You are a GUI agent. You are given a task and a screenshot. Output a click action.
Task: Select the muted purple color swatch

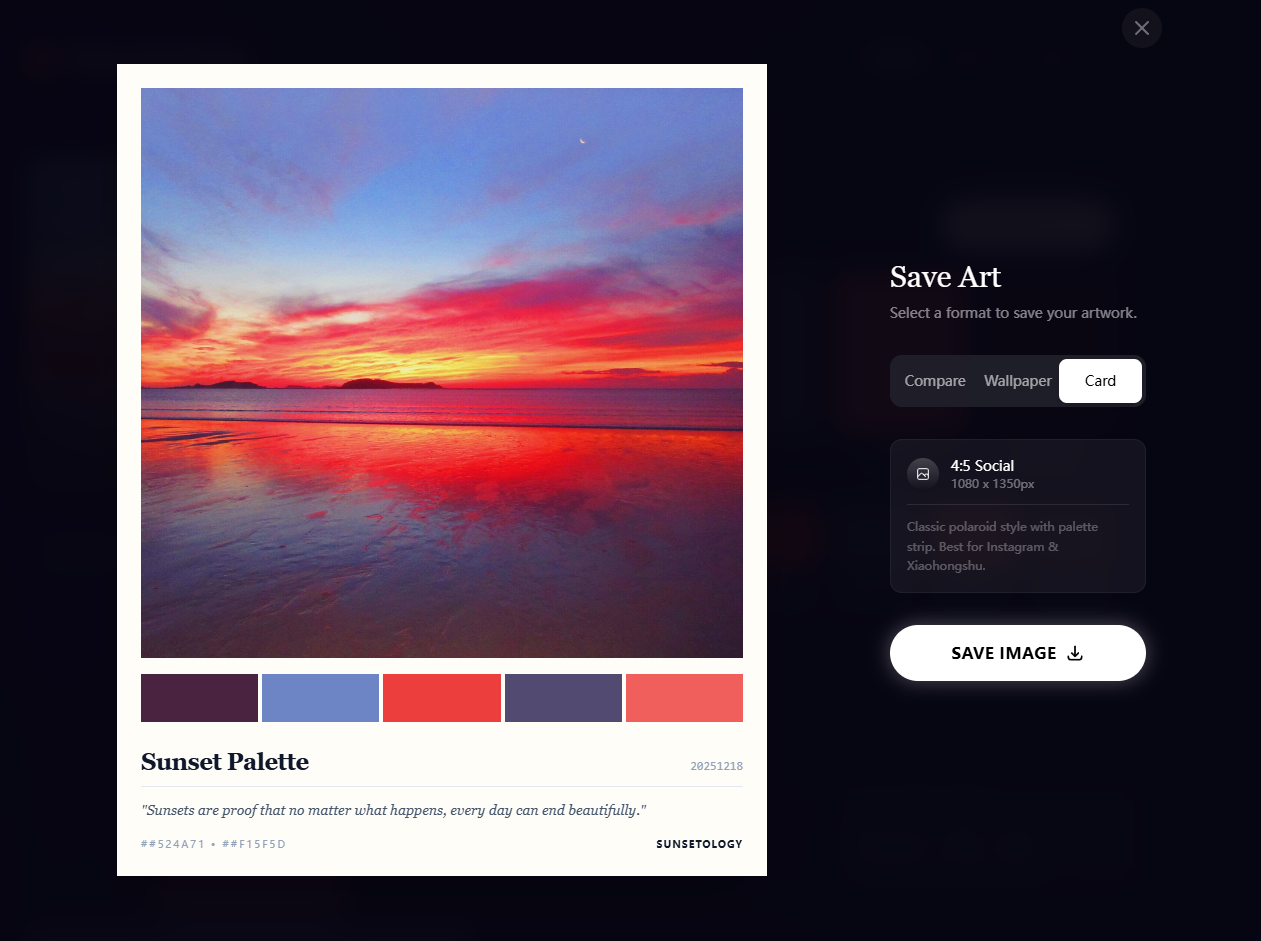pos(563,698)
